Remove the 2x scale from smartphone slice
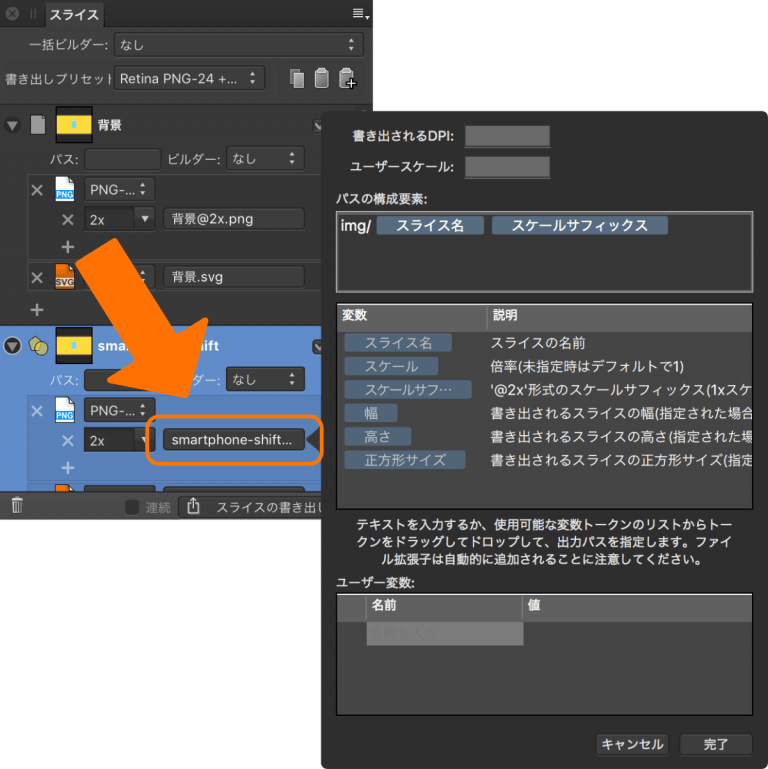This screenshot has width=768, height=769. 68,440
